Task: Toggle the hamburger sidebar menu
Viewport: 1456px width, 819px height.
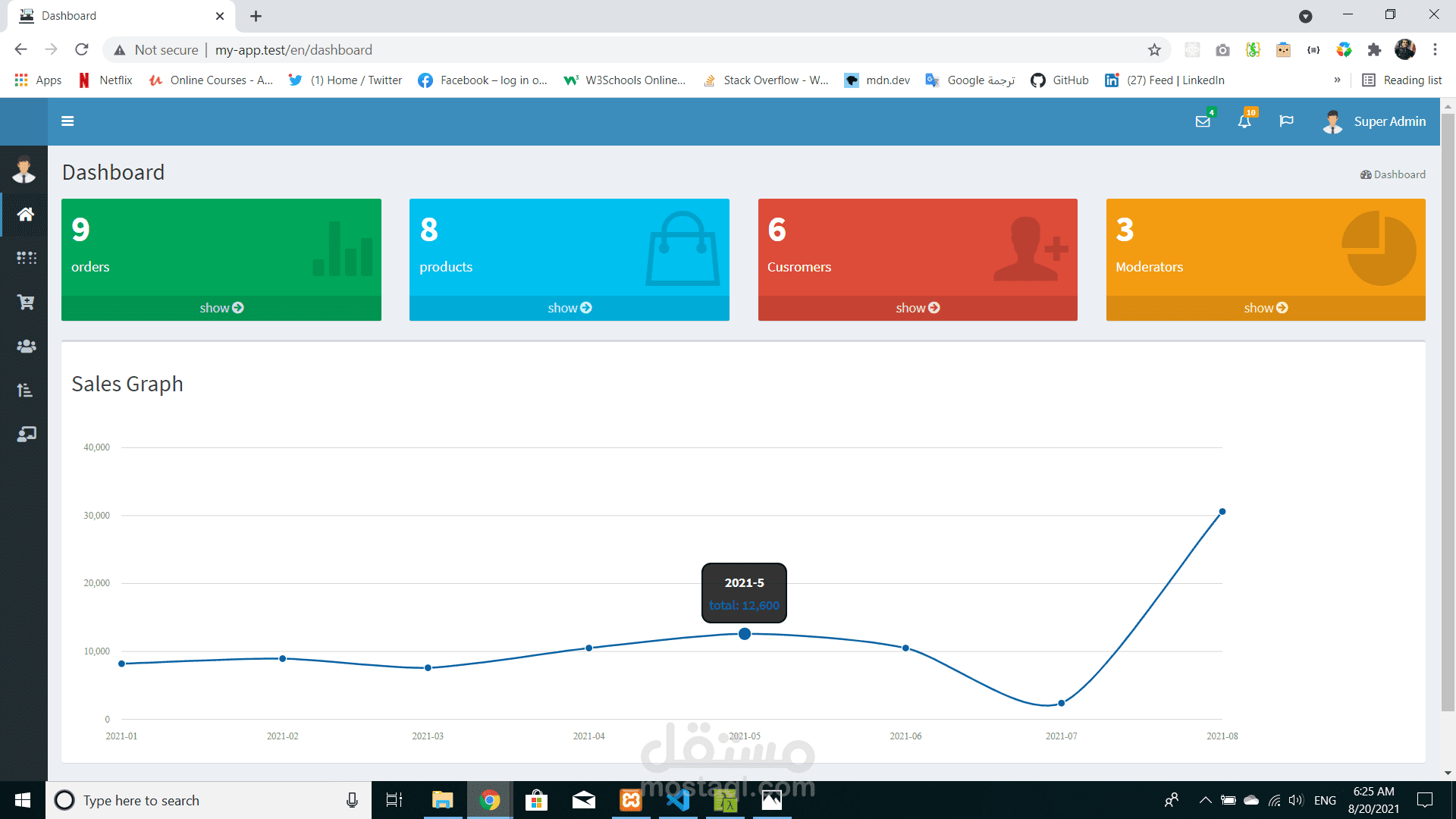Action: [67, 121]
